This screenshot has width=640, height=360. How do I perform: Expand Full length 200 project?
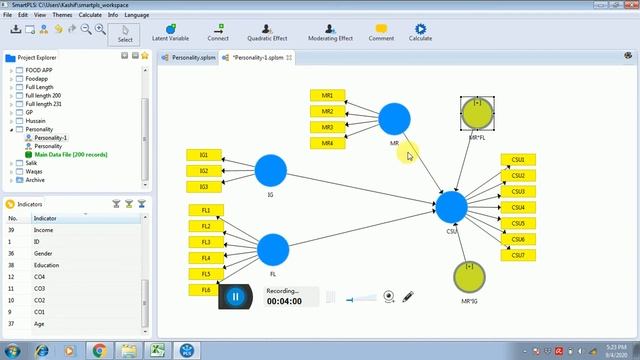coord(11,96)
